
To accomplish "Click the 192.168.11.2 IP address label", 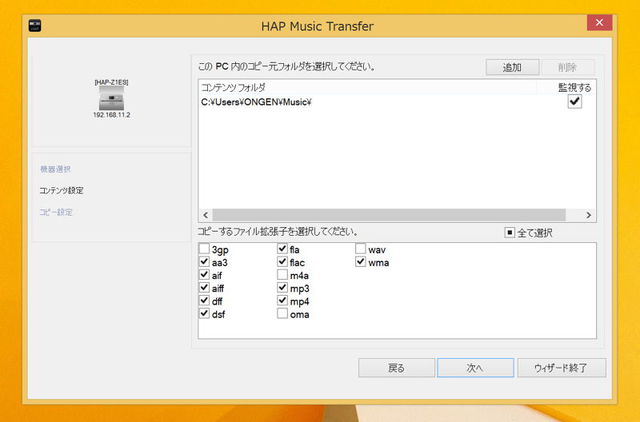I will point(112,115).
